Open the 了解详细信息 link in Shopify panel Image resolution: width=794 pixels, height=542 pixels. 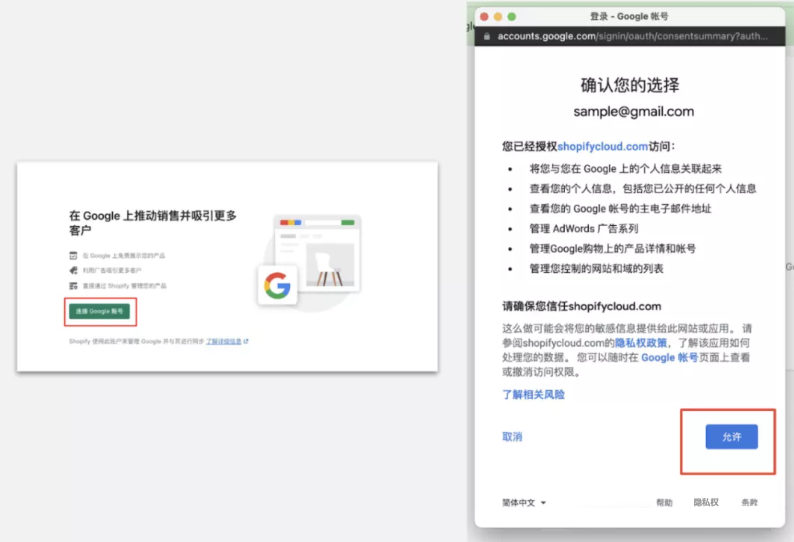[223, 341]
